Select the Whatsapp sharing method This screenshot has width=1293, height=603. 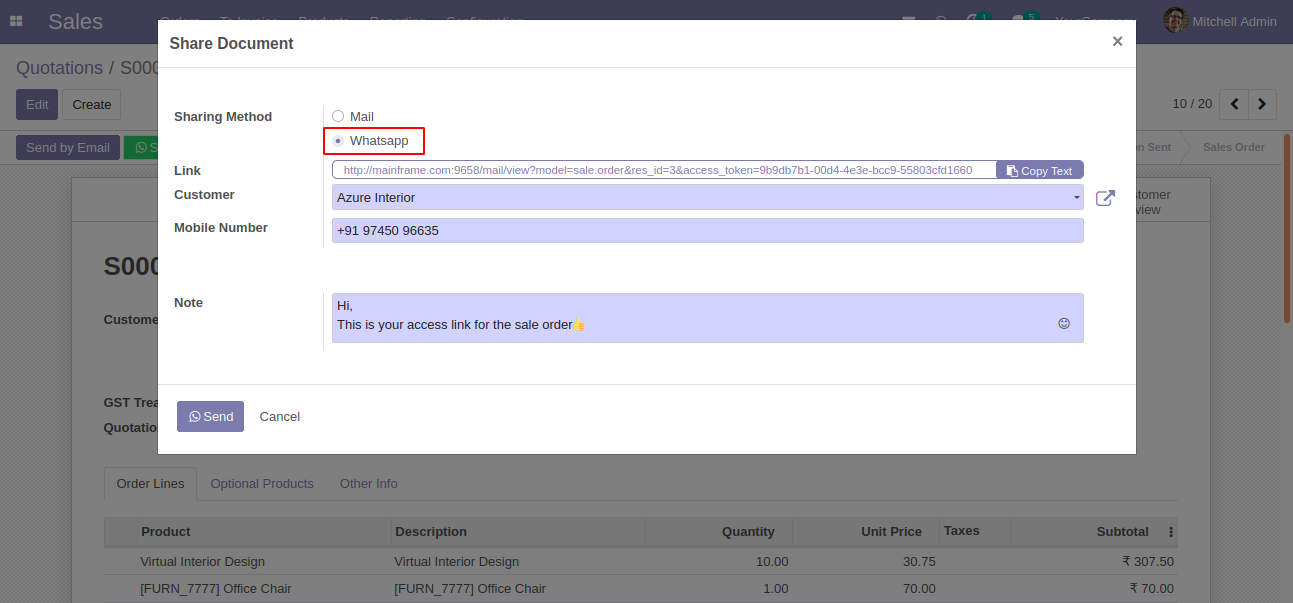pos(338,141)
